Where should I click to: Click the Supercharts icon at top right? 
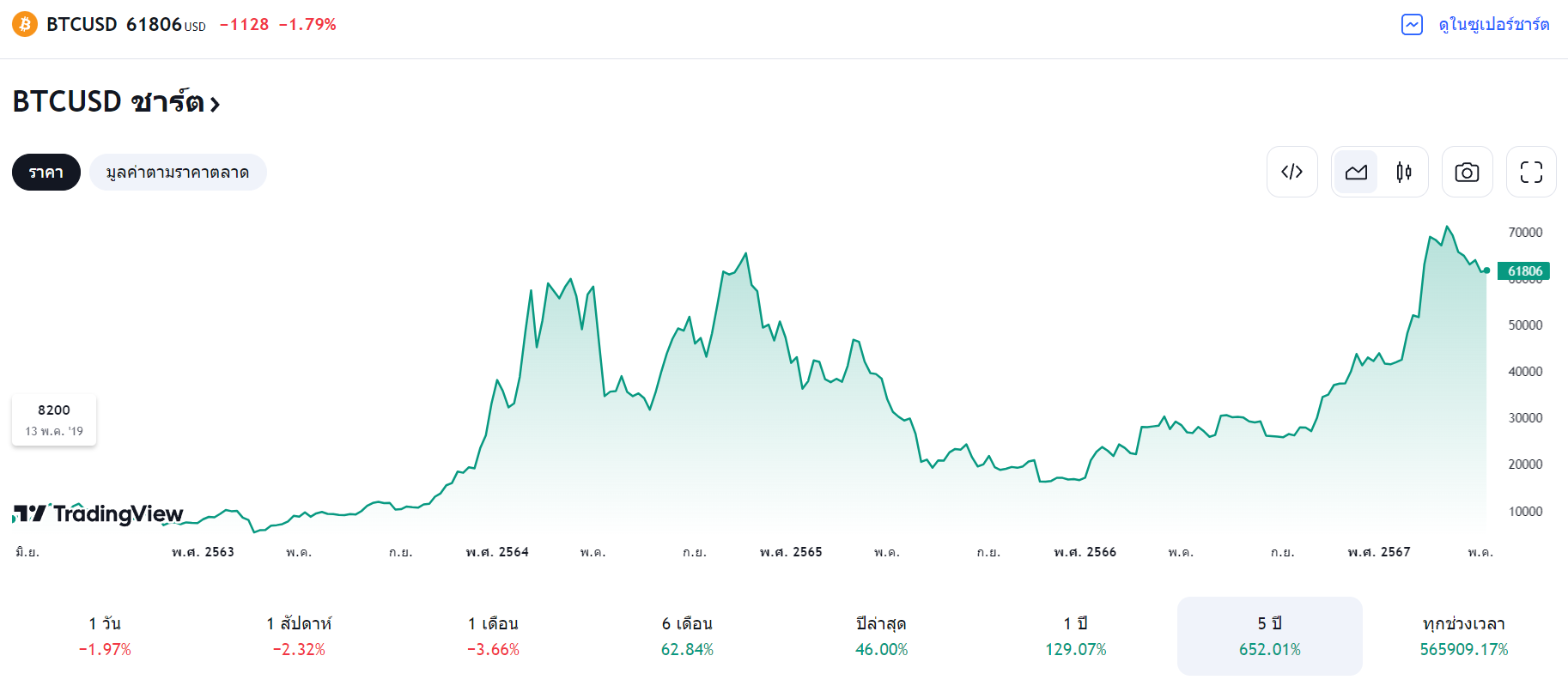tap(1412, 25)
